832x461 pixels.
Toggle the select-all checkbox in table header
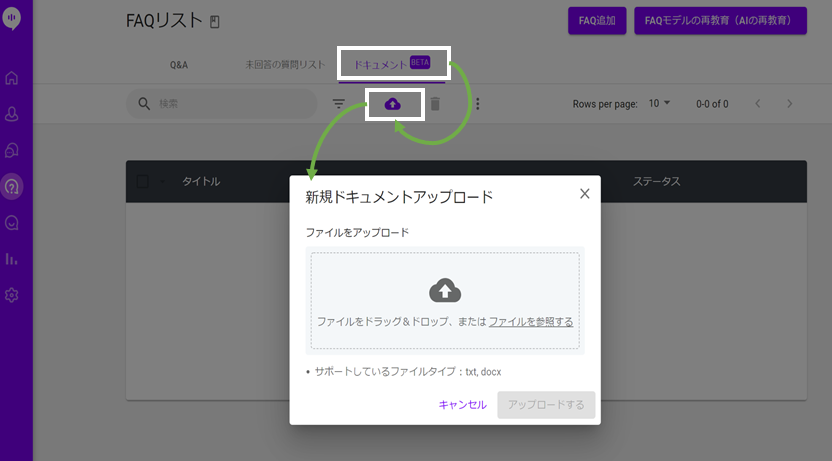coord(143,181)
